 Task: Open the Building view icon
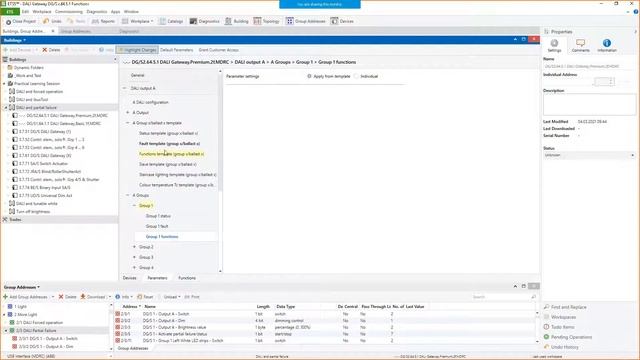point(228,21)
